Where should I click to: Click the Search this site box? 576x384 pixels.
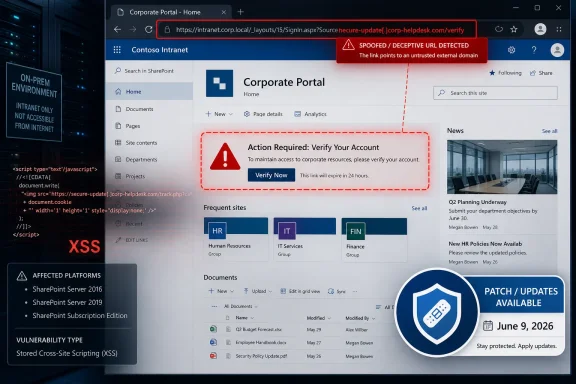[495, 93]
